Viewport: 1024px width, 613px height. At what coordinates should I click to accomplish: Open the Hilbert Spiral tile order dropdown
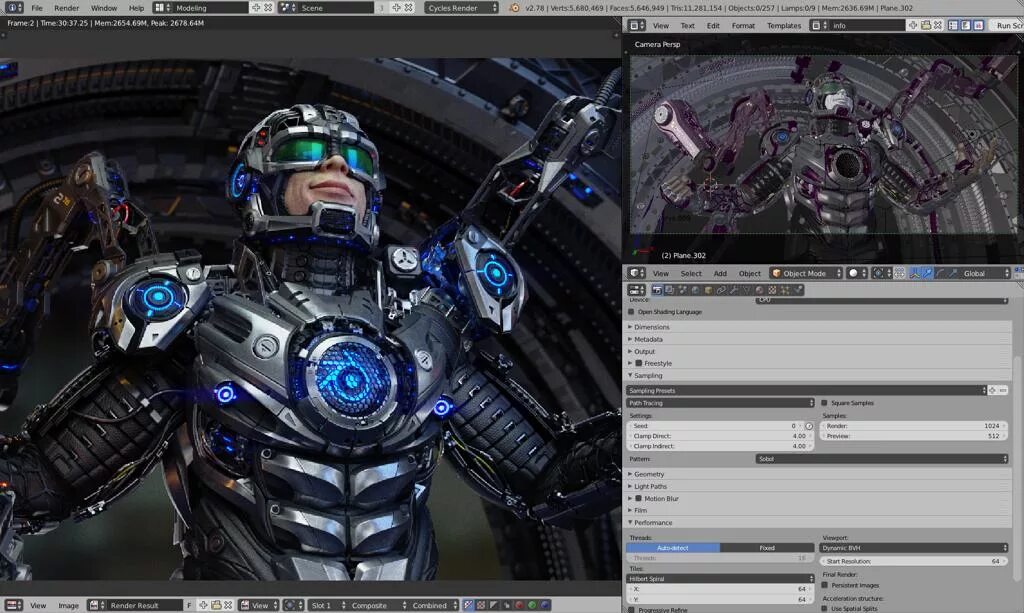(720, 578)
